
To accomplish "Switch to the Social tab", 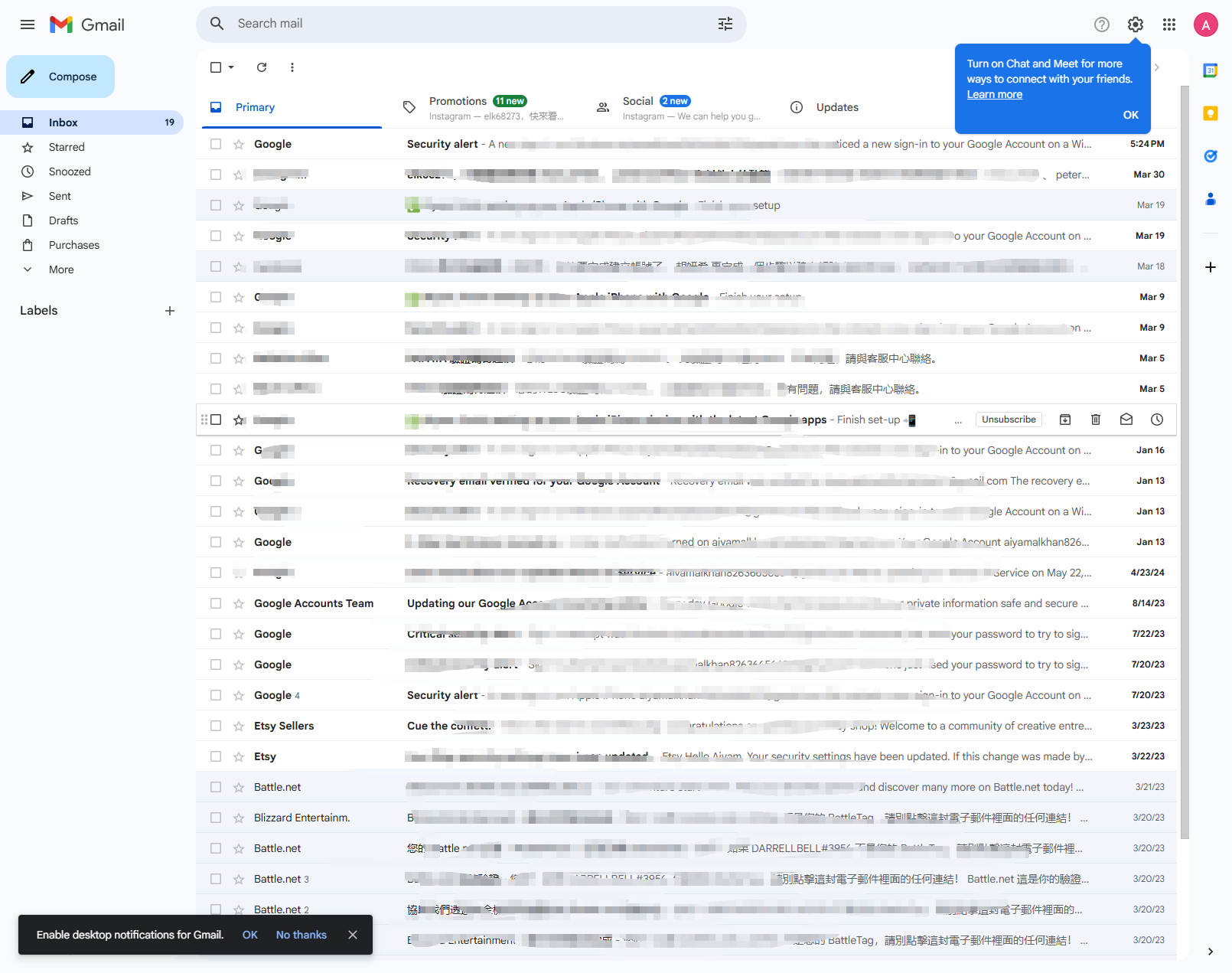I will click(x=679, y=107).
